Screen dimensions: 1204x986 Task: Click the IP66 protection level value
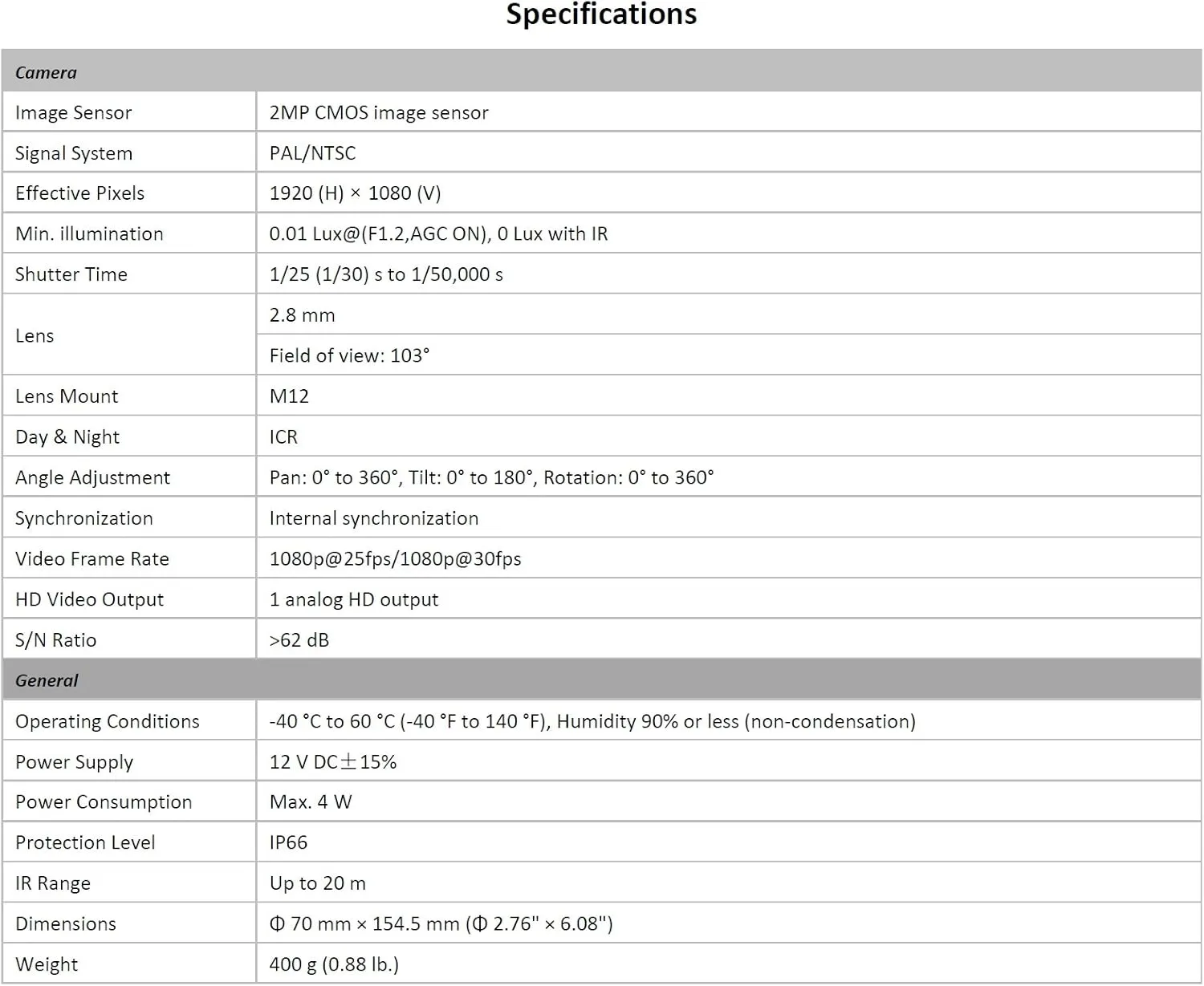point(288,842)
